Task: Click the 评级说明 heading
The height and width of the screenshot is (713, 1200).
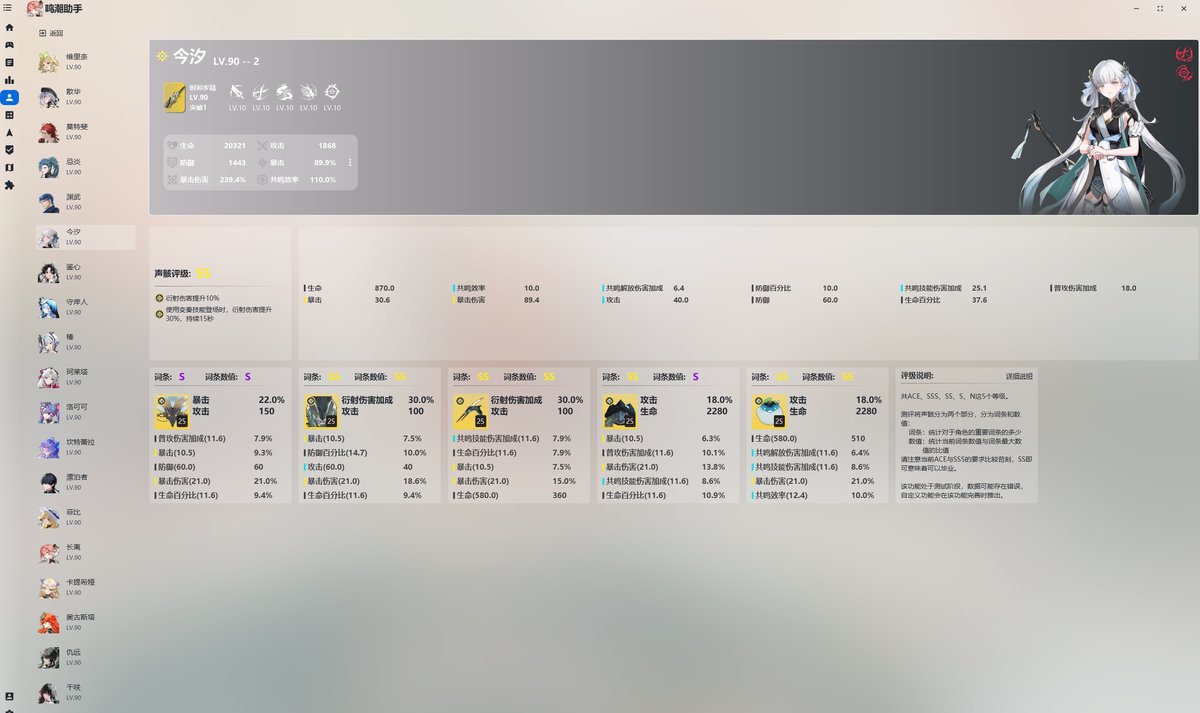Action: (917, 376)
